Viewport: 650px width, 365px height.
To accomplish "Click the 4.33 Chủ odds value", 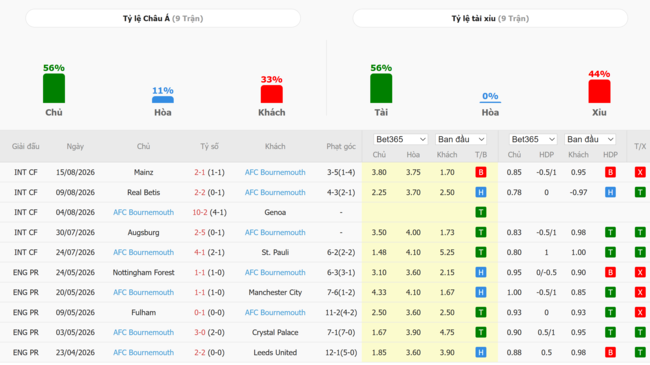I will pyautogui.click(x=379, y=292).
